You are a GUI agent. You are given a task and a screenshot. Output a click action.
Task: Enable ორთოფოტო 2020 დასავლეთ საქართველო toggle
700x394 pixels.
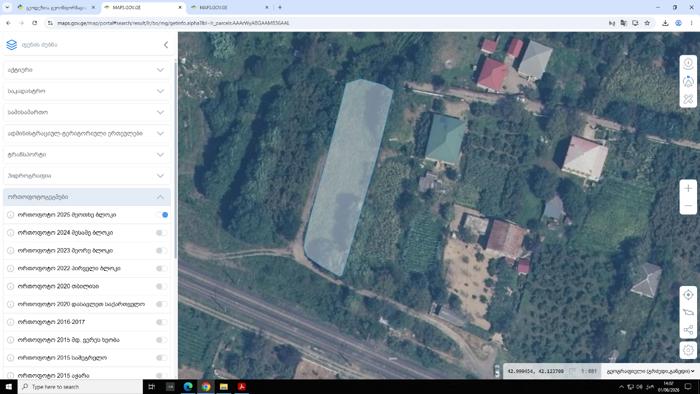point(162,304)
